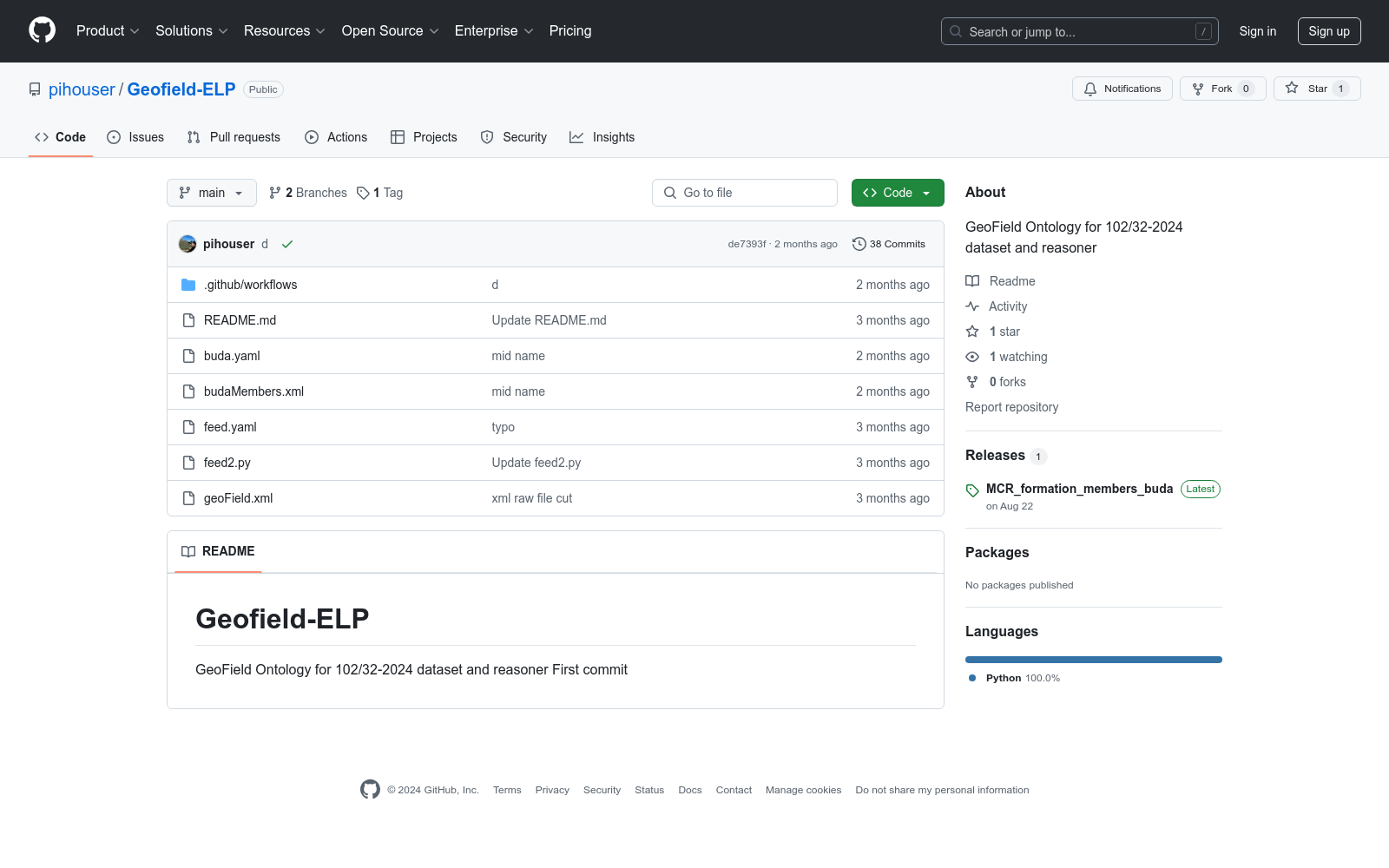
Task: Click the file icon next to geoField.xml
Action: (x=188, y=498)
